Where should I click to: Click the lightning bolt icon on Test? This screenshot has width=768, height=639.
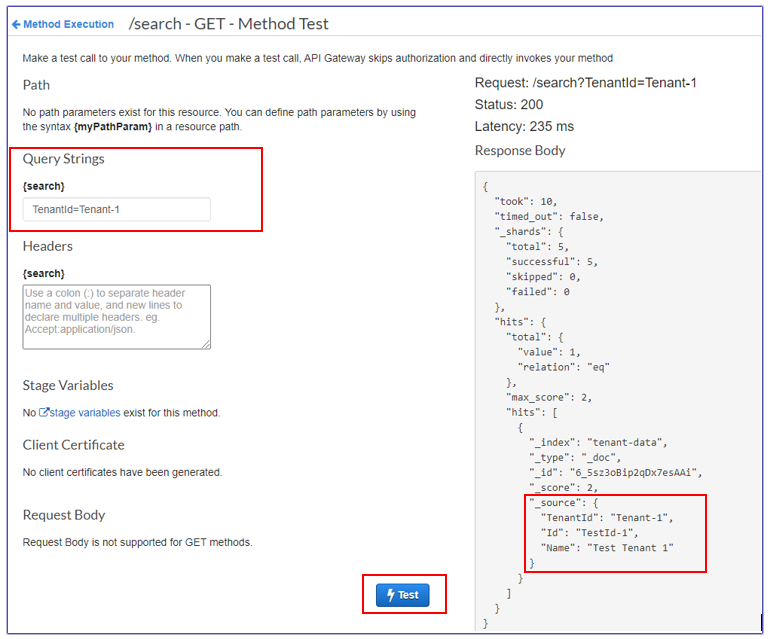pyautogui.click(x=390, y=595)
